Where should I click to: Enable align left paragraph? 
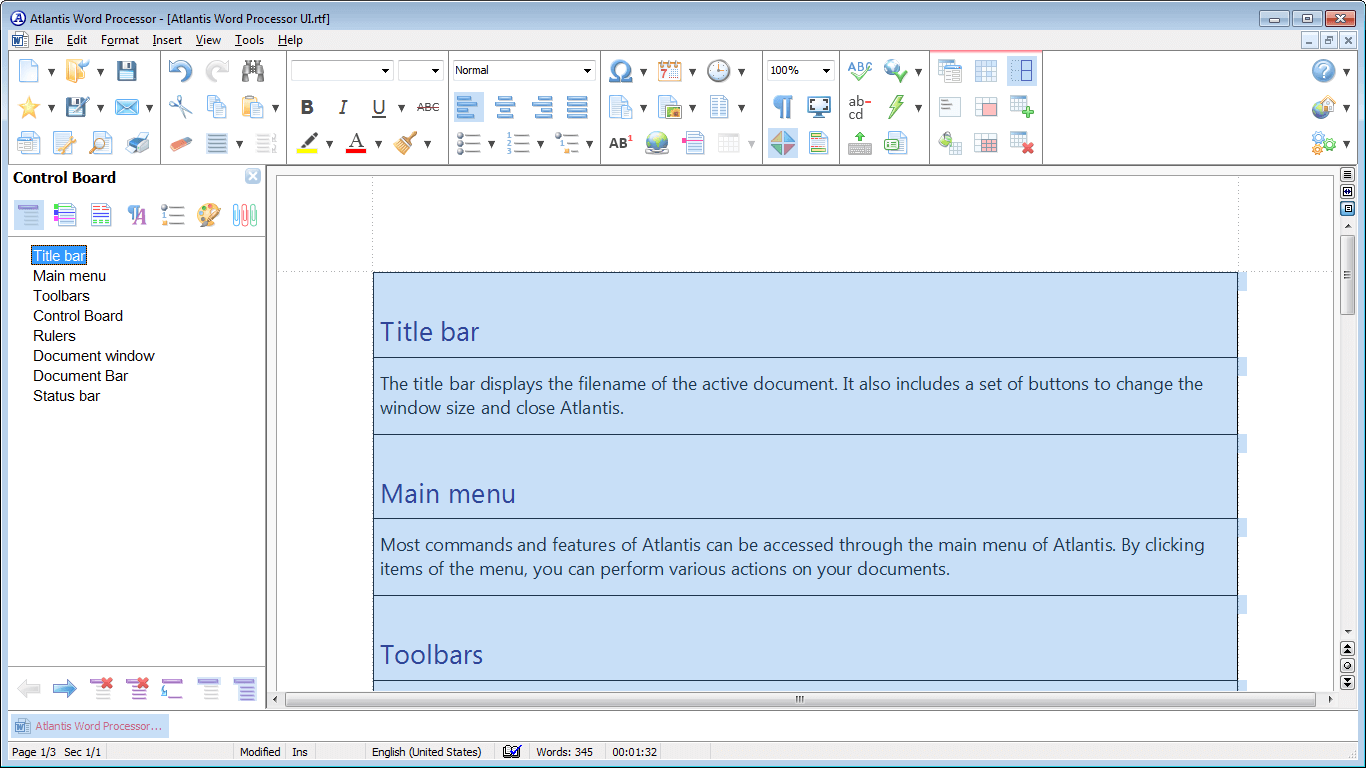pos(468,107)
